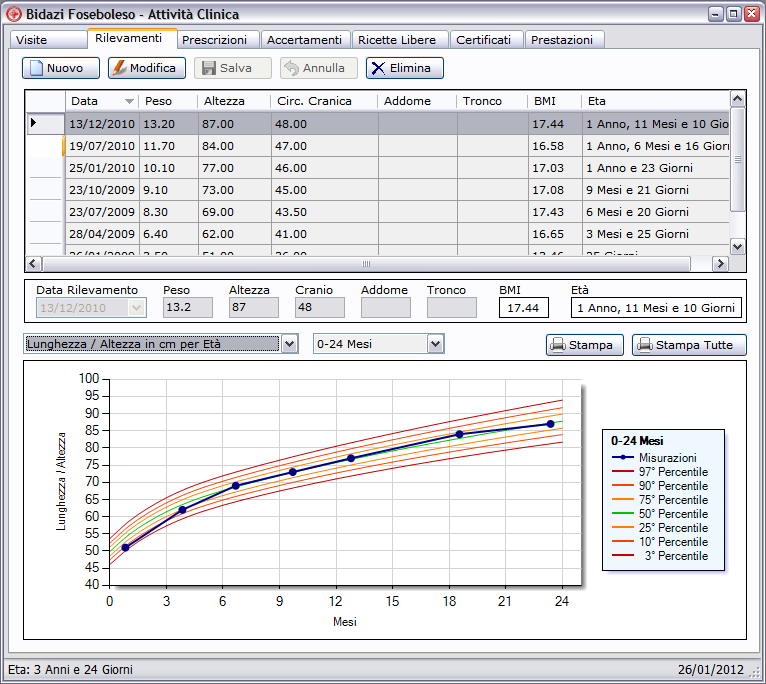Screen dimensions: 766x684
Task: Click the table's vertical scroll down arrow
Action: tap(738, 246)
